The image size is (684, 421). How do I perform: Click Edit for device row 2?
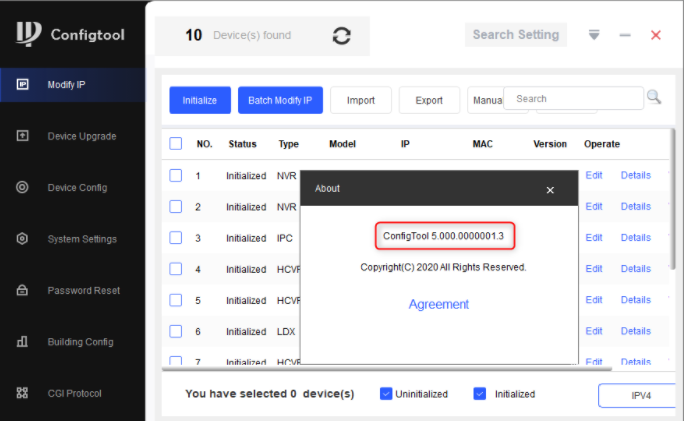coord(594,206)
